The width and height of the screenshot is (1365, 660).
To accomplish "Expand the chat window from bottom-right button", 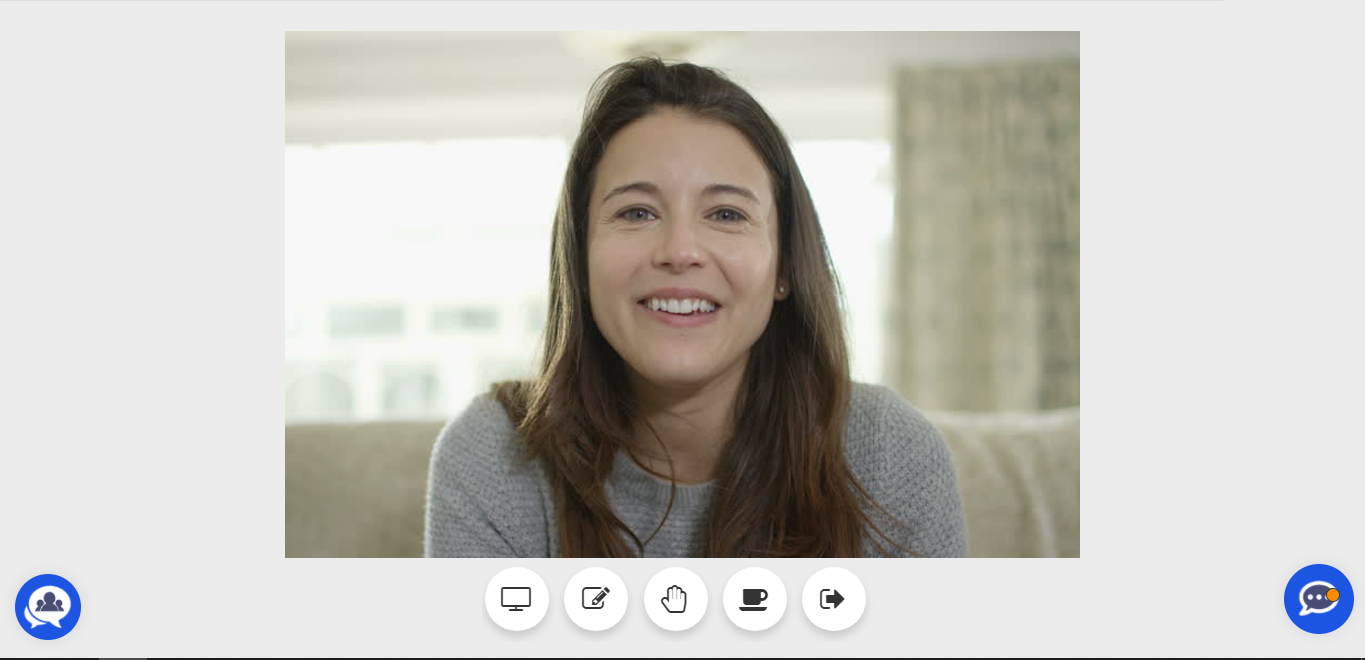I will click(x=1318, y=599).
